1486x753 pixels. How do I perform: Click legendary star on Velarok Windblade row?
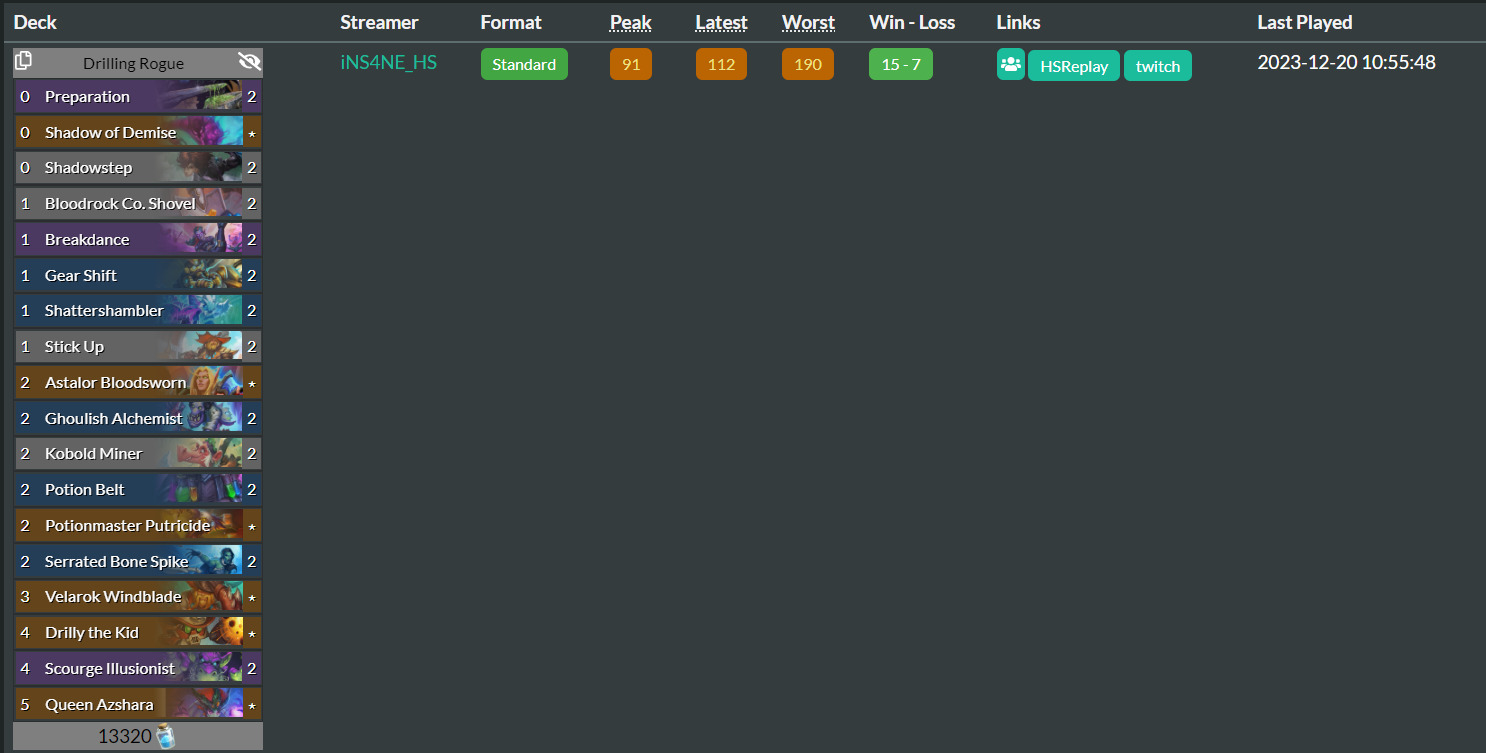coord(252,598)
